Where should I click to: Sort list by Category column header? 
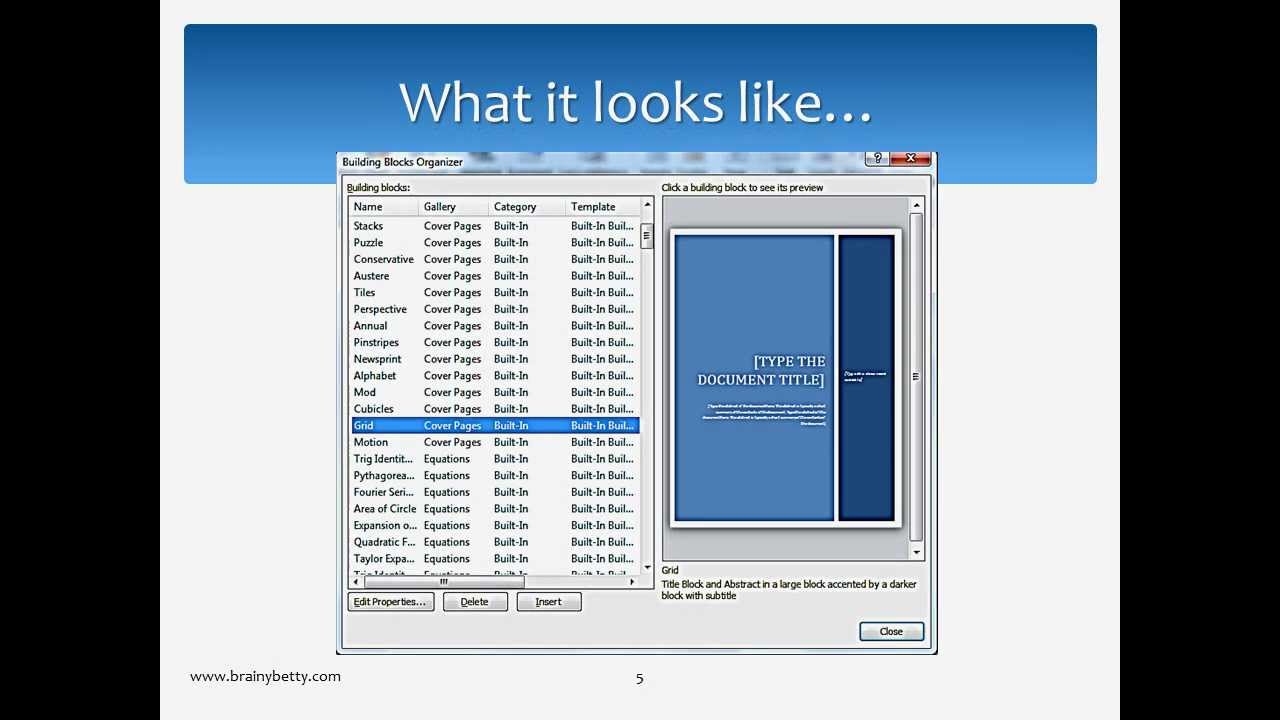pos(527,207)
